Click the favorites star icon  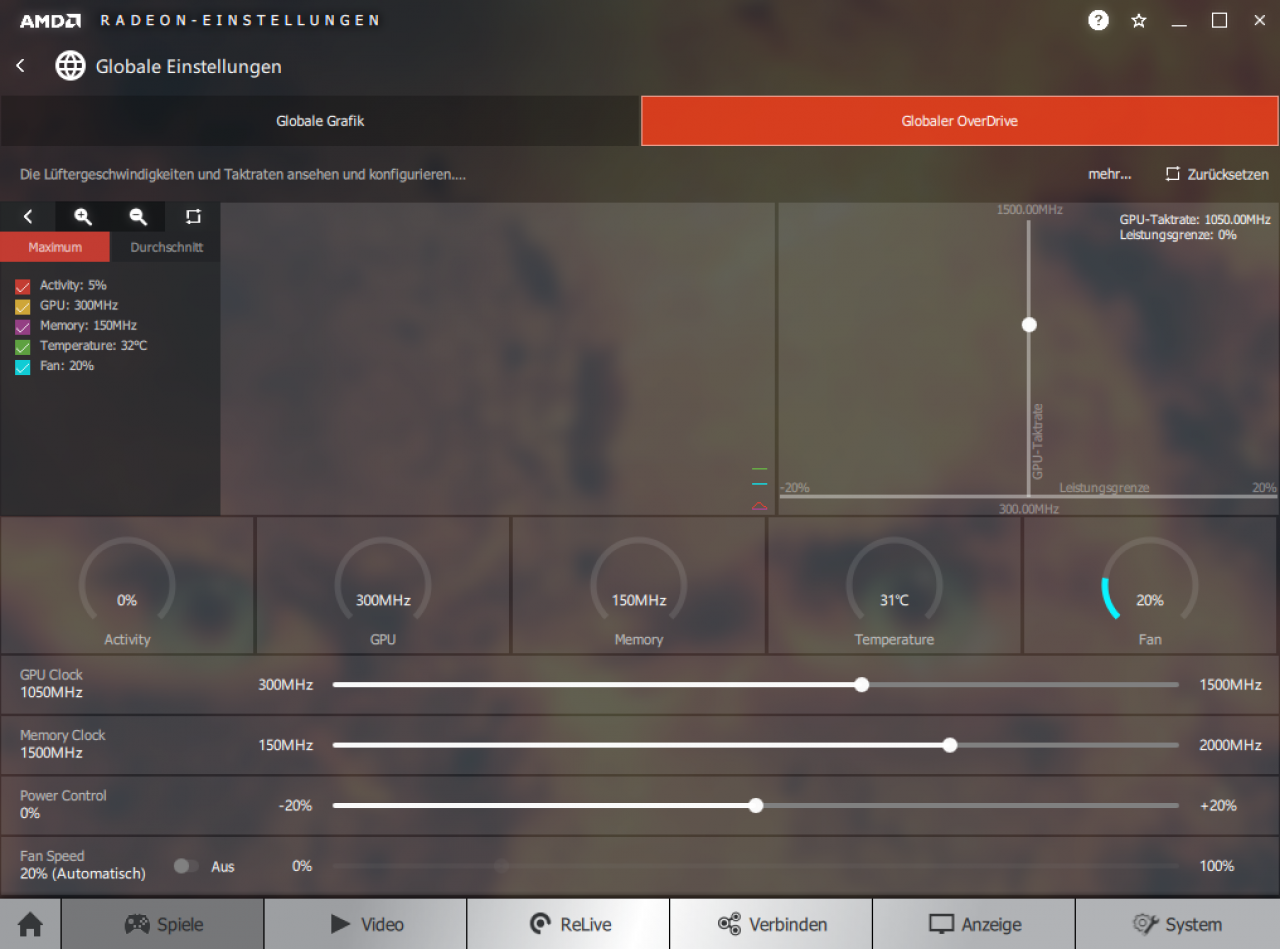pos(1138,20)
